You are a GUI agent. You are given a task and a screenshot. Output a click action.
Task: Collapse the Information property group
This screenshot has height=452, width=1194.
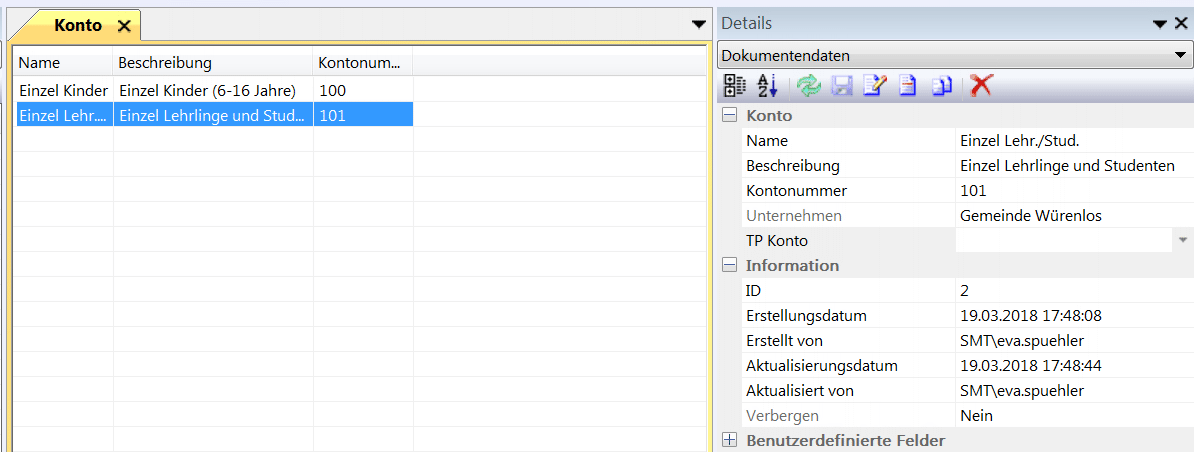(730, 266)
